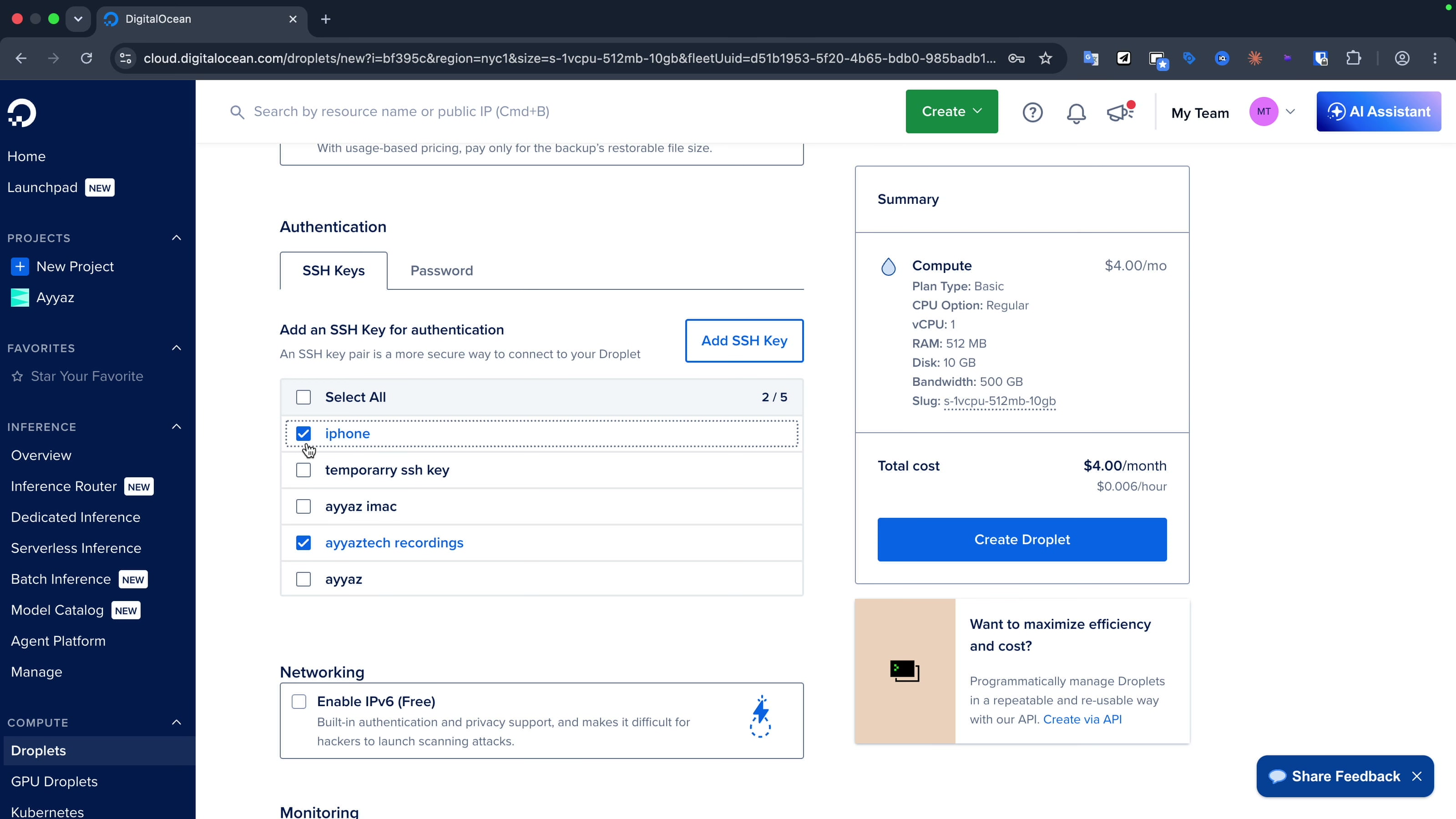
Task: Open the Google Translate extension icon
Action: (x=1090, y=58)
